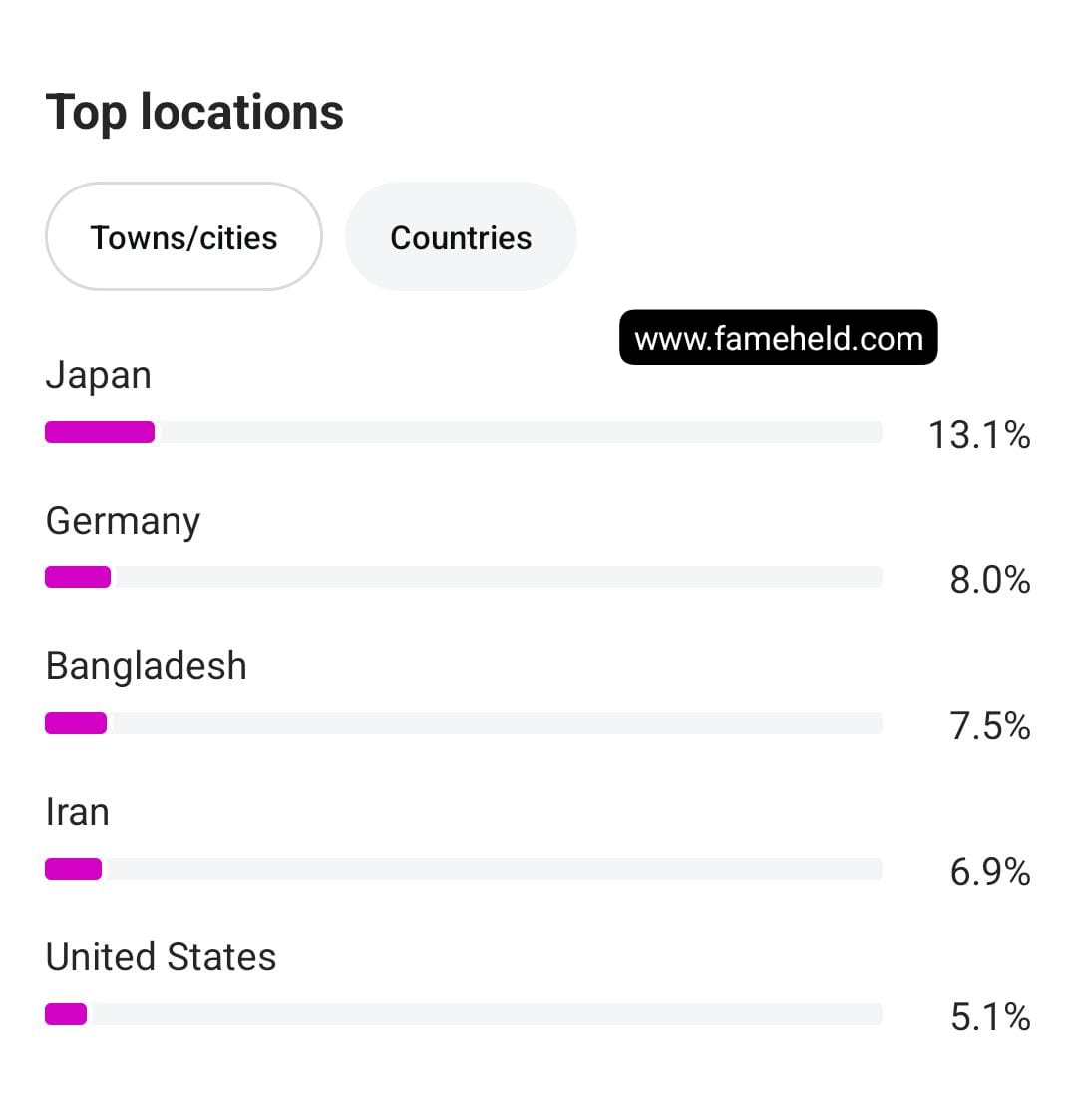Select the Japan country label
Screen dimensions: 1077x1120
(x=99, y=376)
